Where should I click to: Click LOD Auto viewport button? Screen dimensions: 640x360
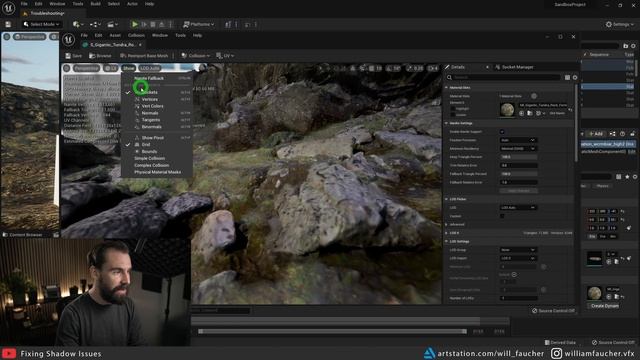(150, 68)
